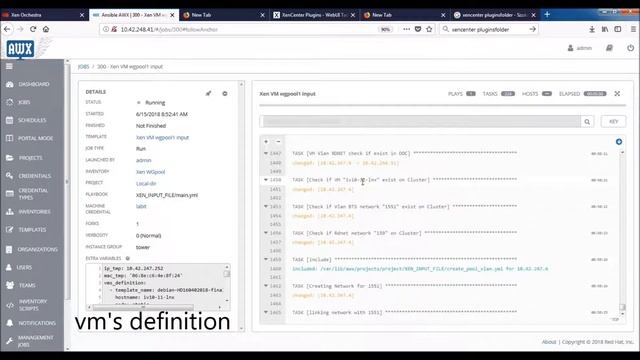Collapse all output with the minus button
The width and height of the screenshot is (640, 360).
pos(278,141)
